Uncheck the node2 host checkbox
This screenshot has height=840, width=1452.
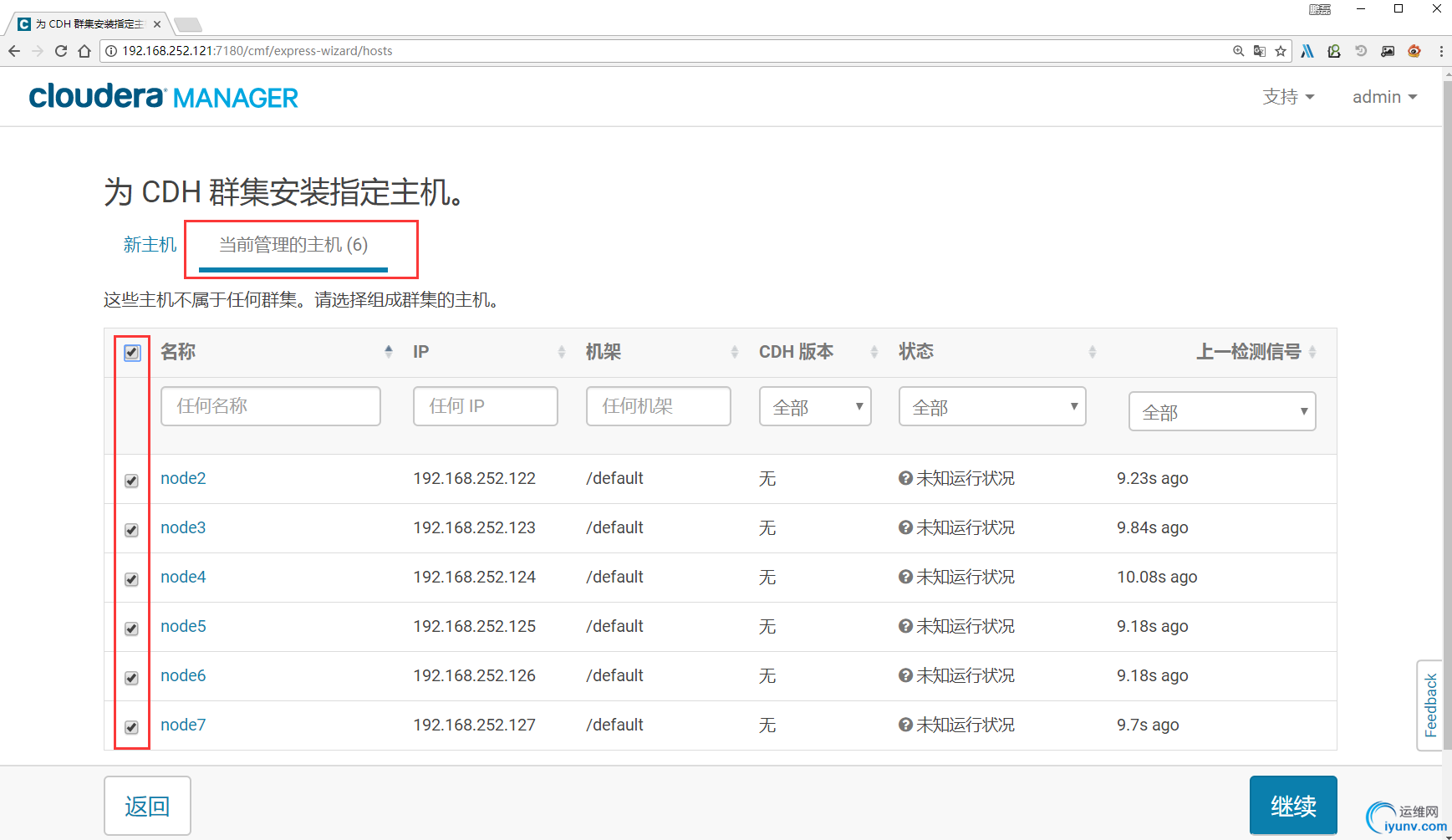[131, 481]
